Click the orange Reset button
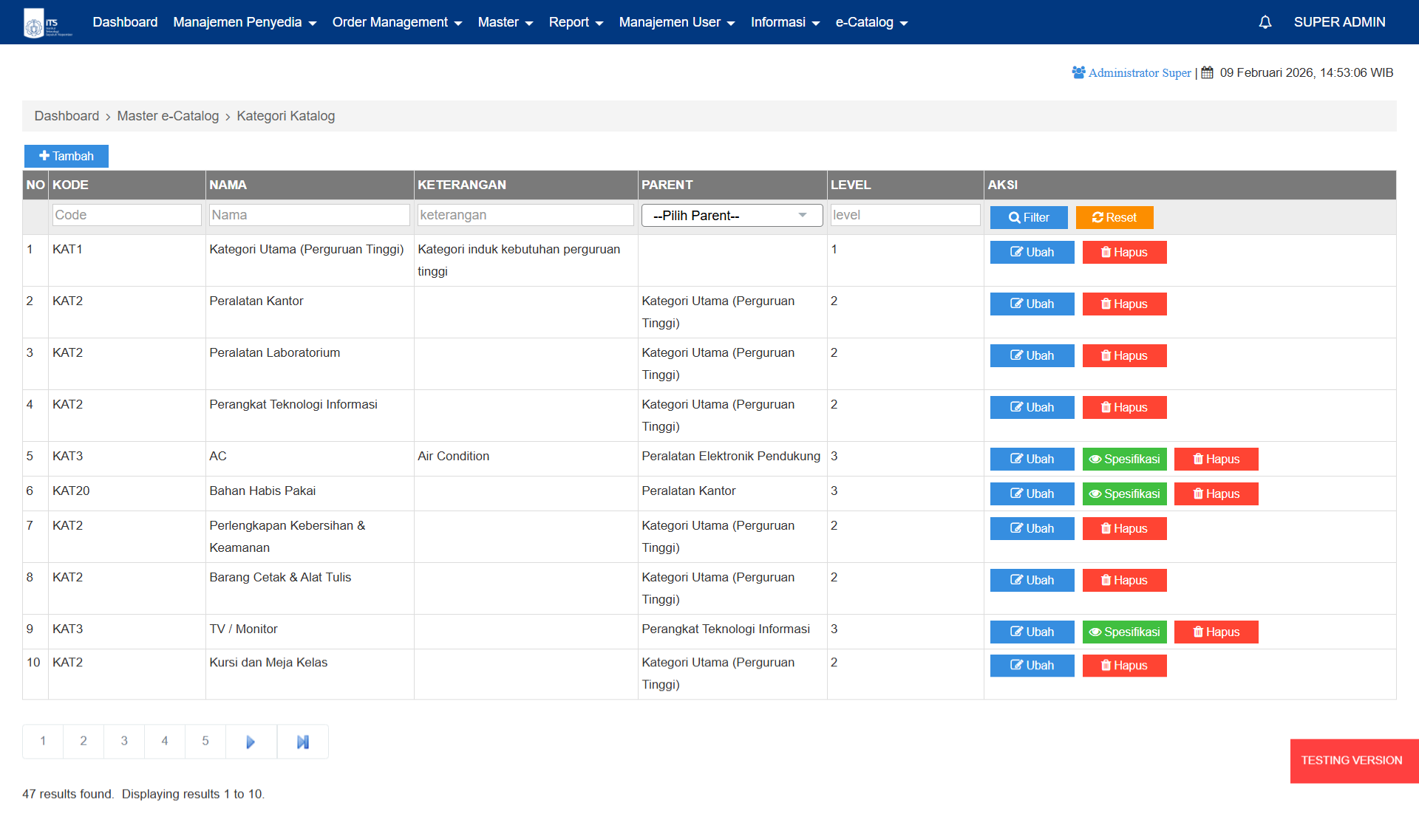1419x840 pixels. 1114,217
